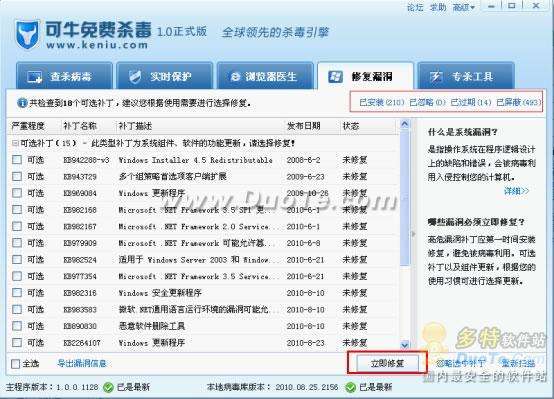The width and height of the screenshot is (554, 399).
Task: Click the 状态 column header
Action: 350,126
